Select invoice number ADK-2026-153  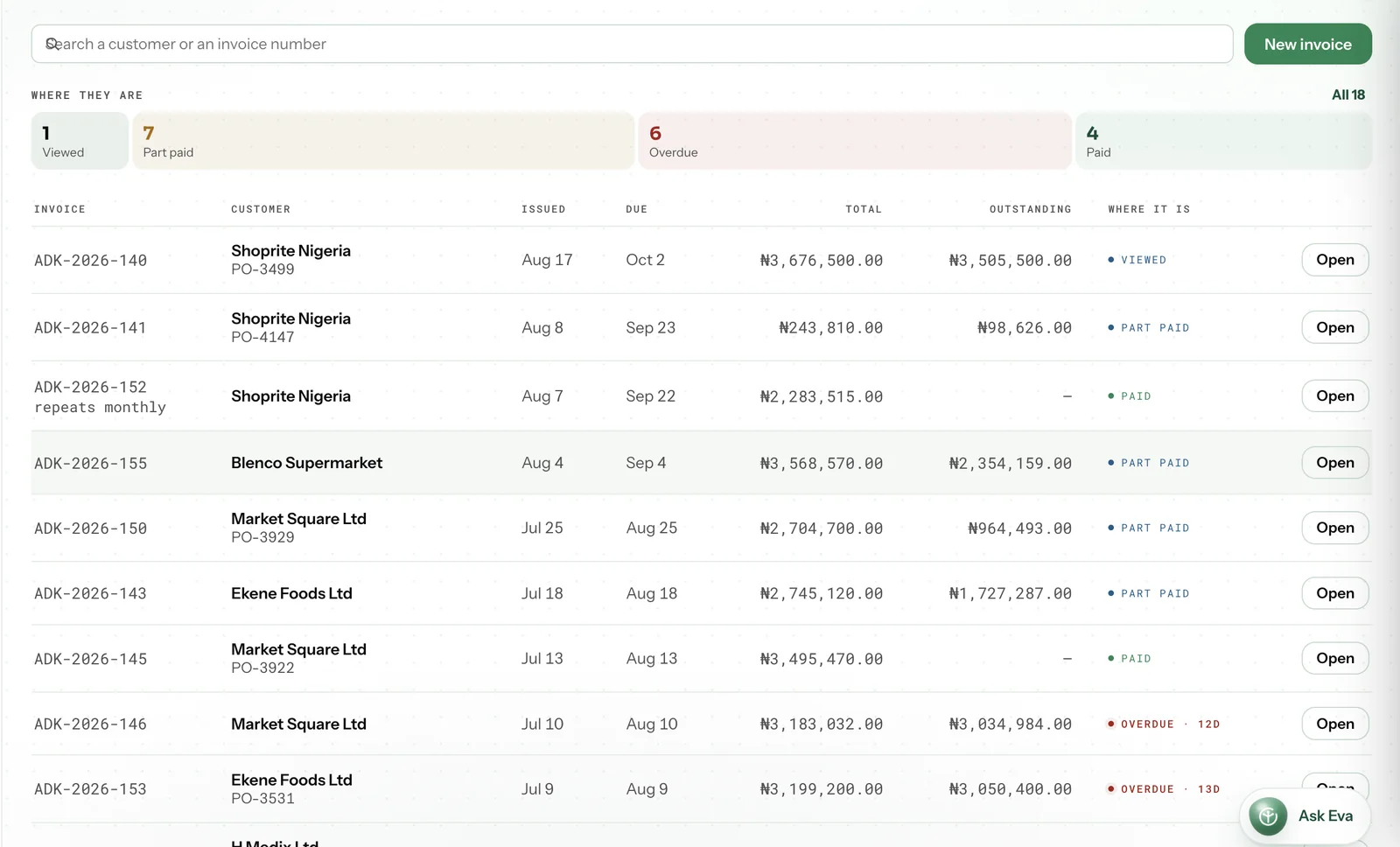[x=90, y=789]
